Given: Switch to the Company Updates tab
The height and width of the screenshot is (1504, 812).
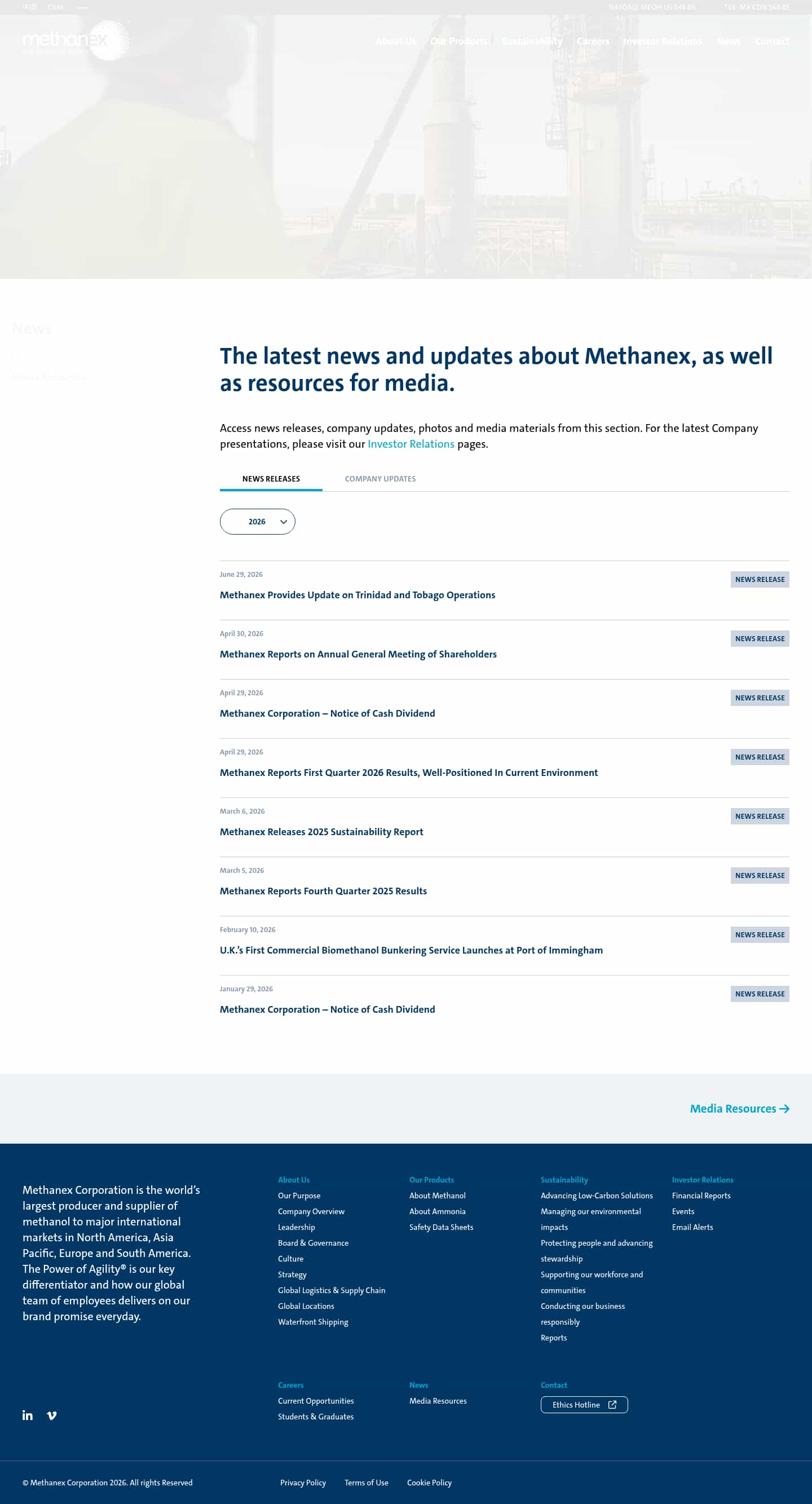Looking at the screenshot, I should (380, 479).
